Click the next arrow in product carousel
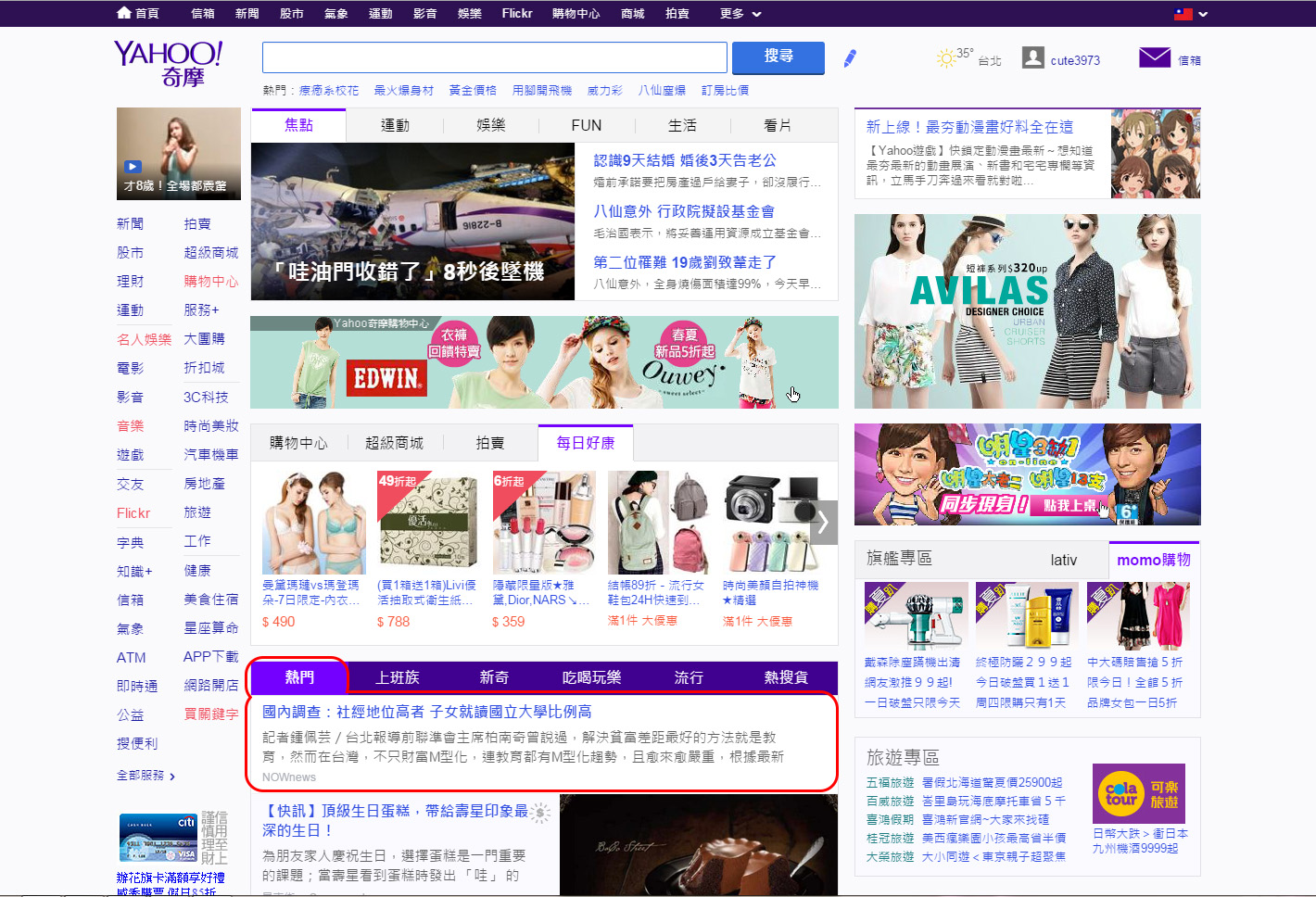The height and width of the screenshot is (897, 1316). (823, 523)
